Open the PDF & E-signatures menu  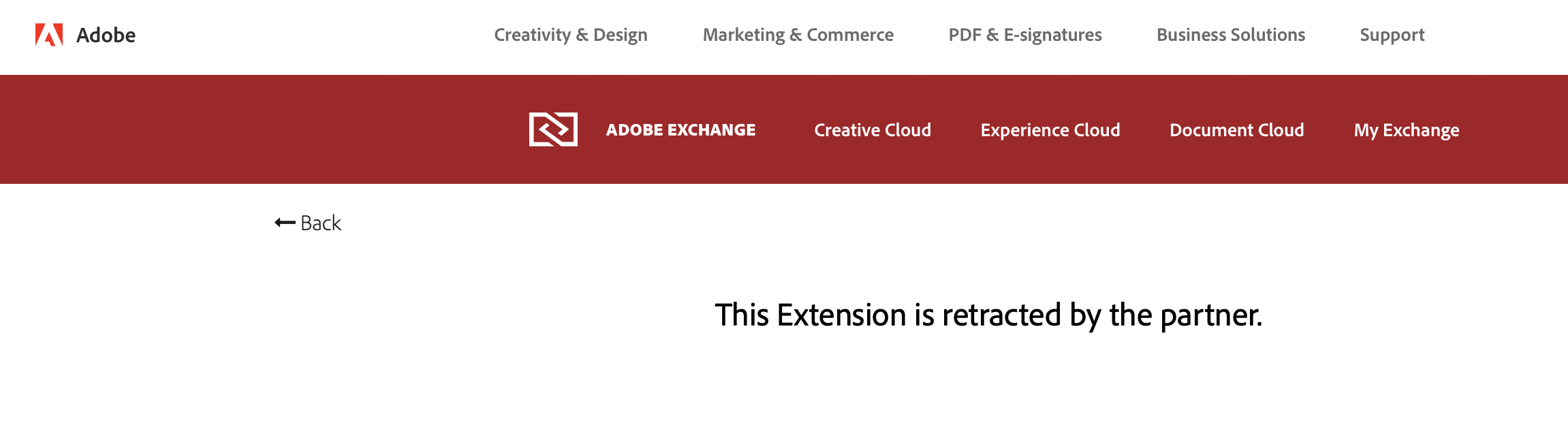[x=1025, y=35]
